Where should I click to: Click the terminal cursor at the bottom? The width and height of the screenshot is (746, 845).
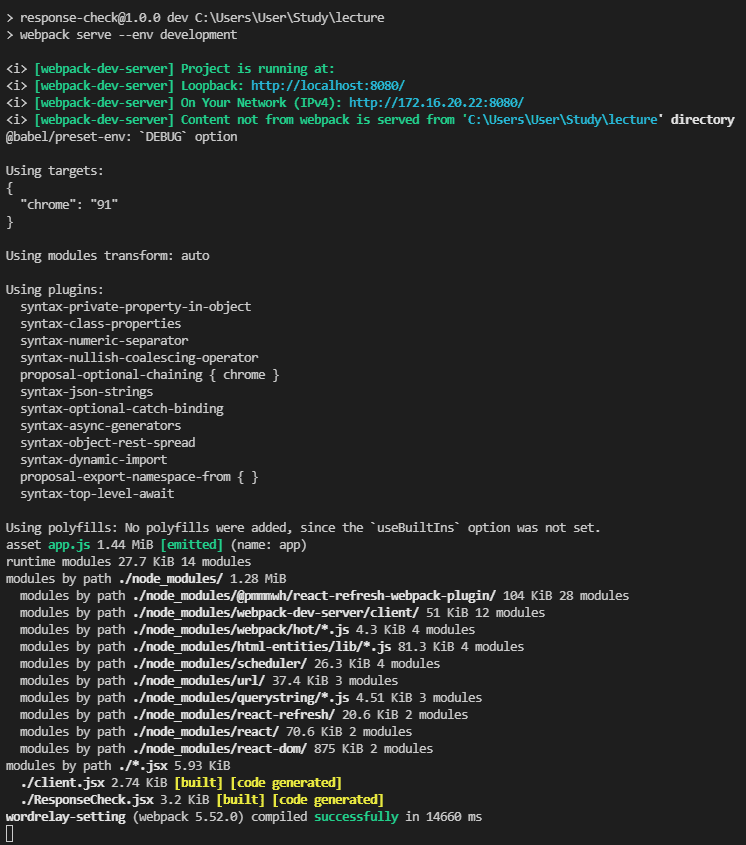[x=10, y=834]
